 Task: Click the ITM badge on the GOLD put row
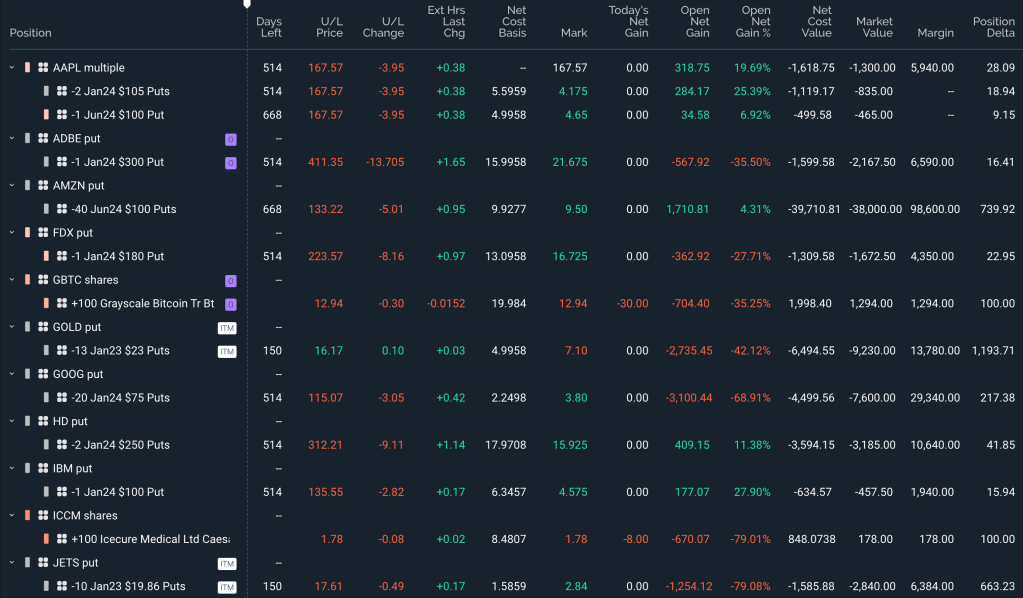(x=227, y=328)
